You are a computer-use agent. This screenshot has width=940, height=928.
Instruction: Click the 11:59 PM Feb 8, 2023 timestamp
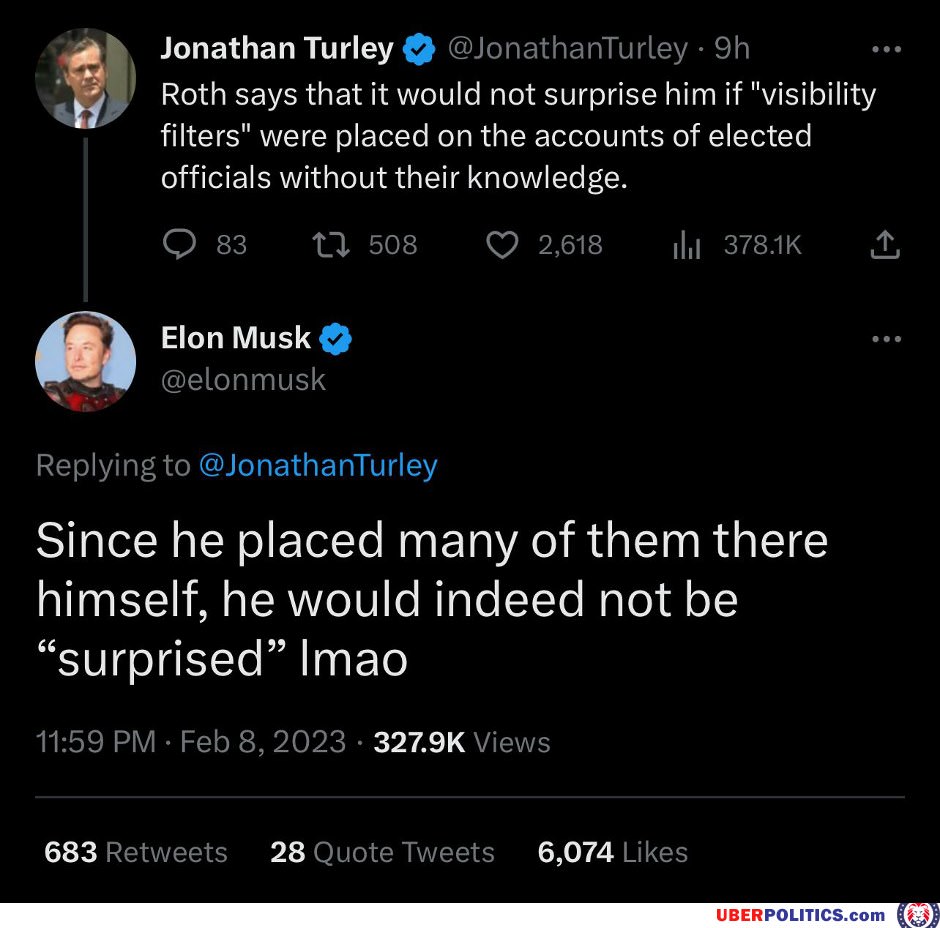pos(190,742)
